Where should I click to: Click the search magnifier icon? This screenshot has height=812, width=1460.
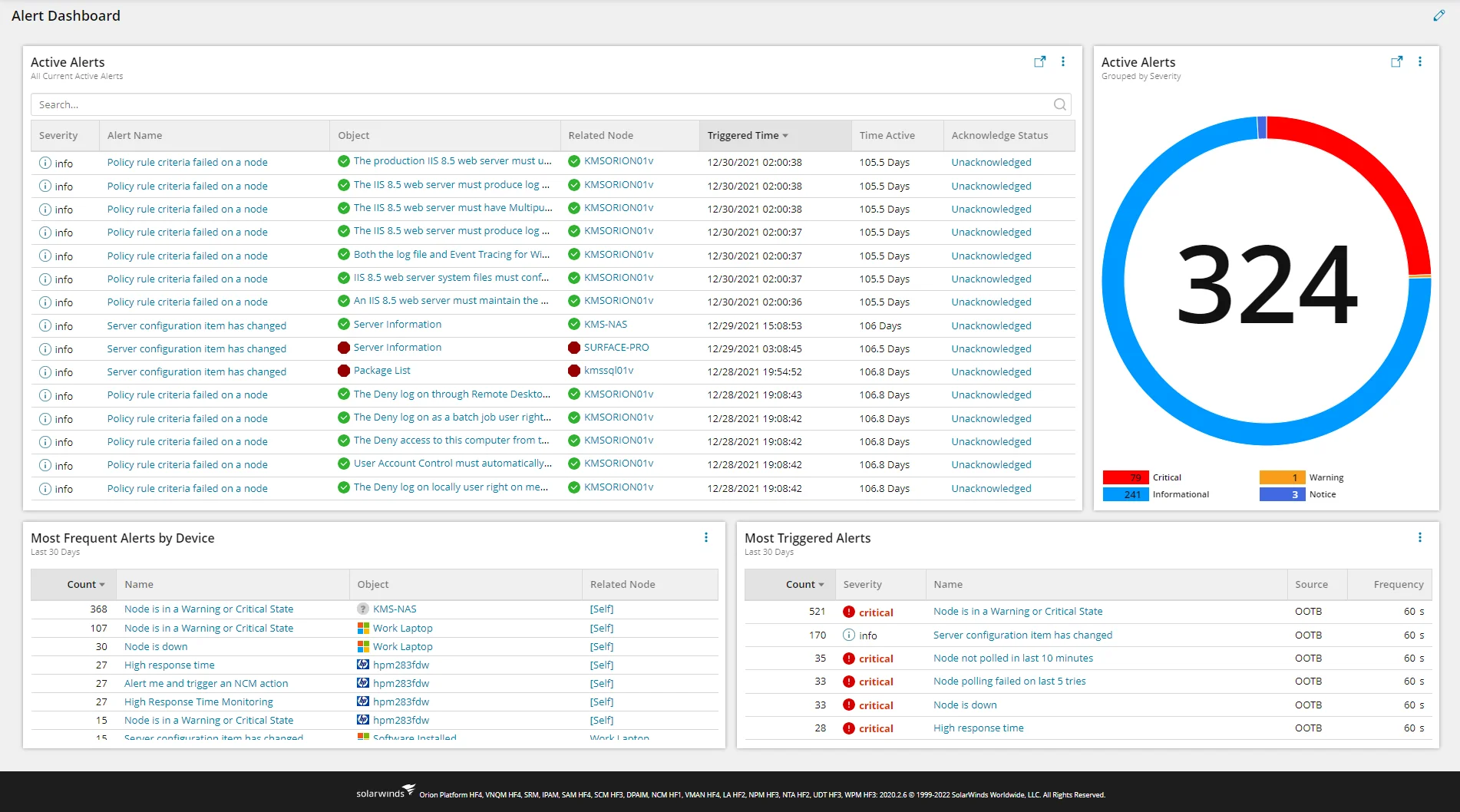pos(1060,105)
